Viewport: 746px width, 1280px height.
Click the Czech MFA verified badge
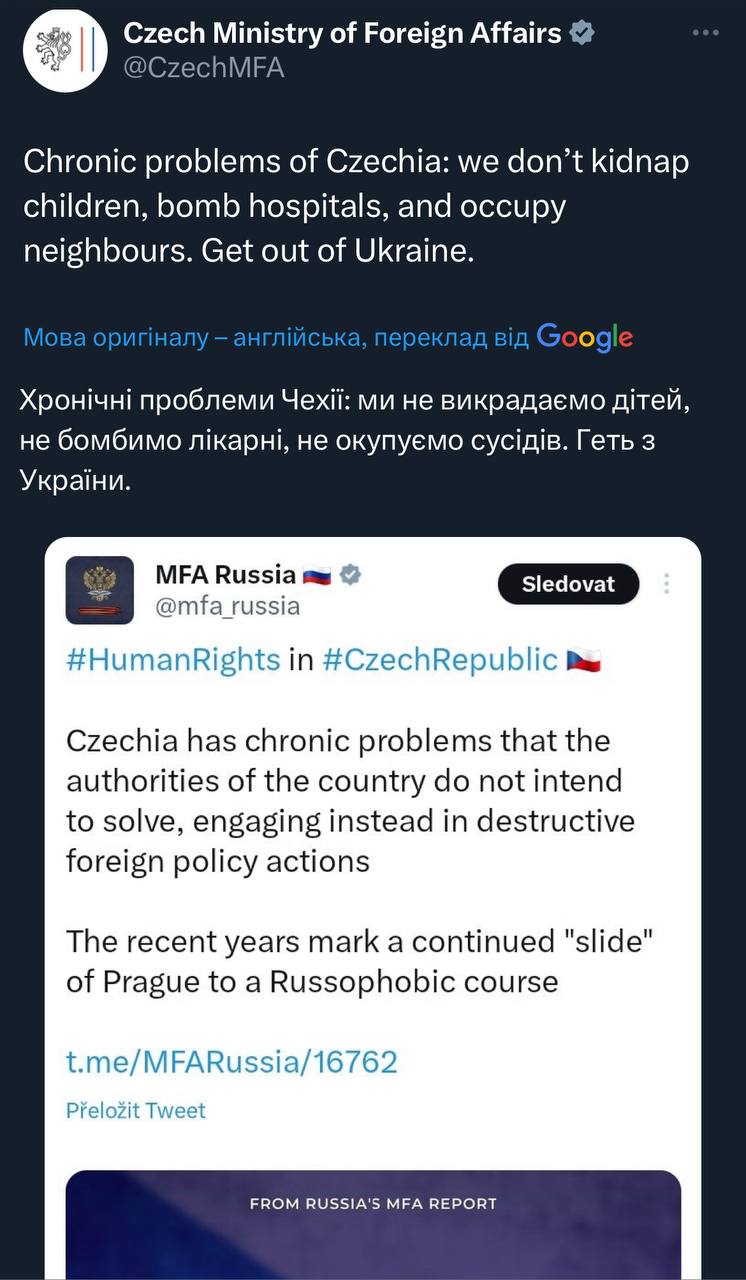point(582,34)
